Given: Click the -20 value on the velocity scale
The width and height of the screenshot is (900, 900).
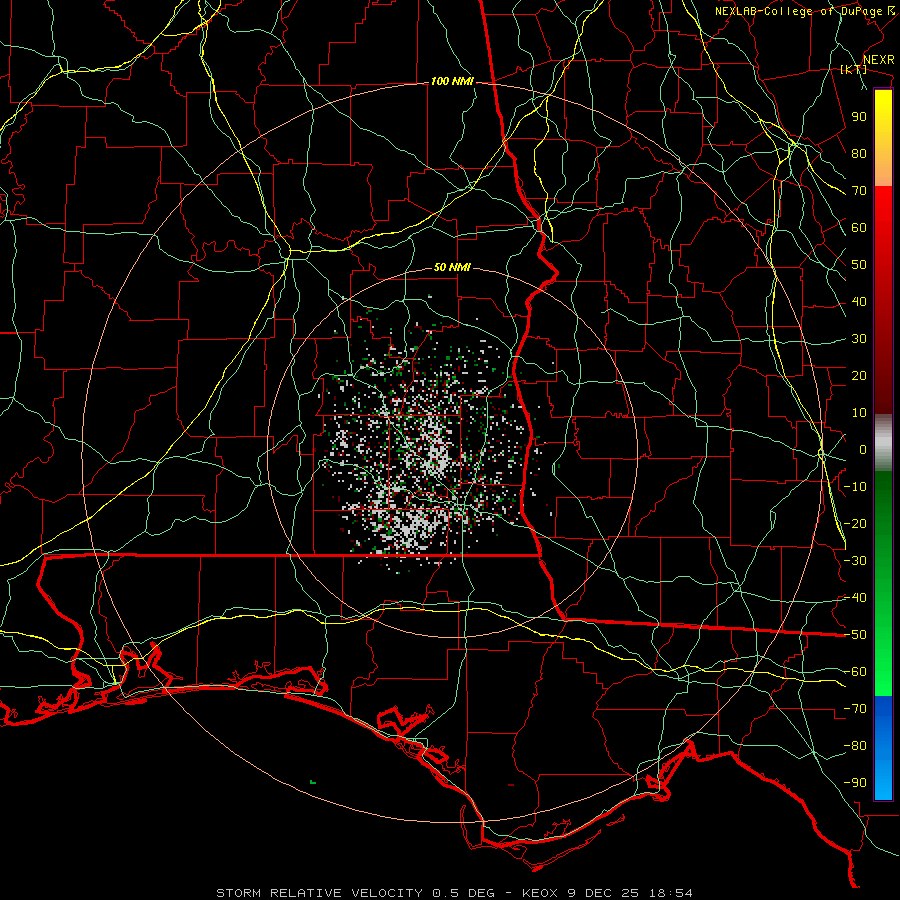Looking at the screenshot, I should coord(855,523).
